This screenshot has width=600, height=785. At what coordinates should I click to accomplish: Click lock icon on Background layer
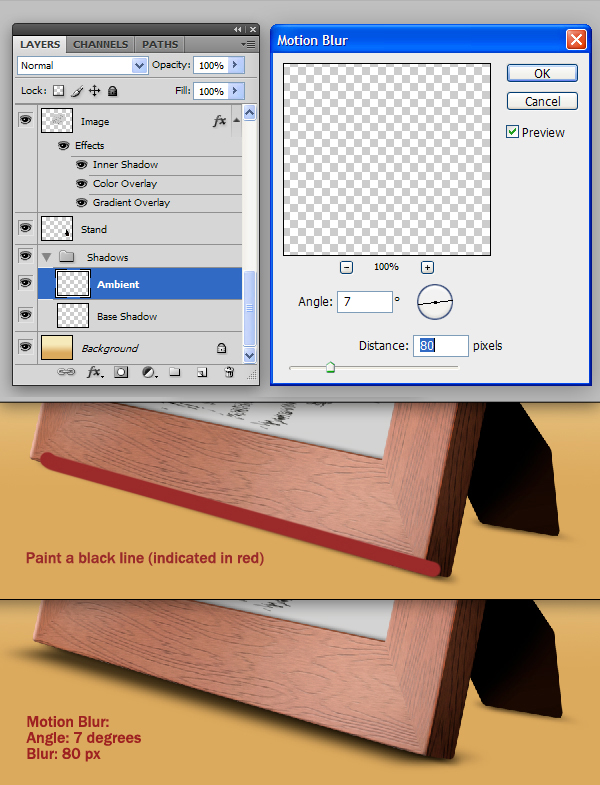point(221,348)
